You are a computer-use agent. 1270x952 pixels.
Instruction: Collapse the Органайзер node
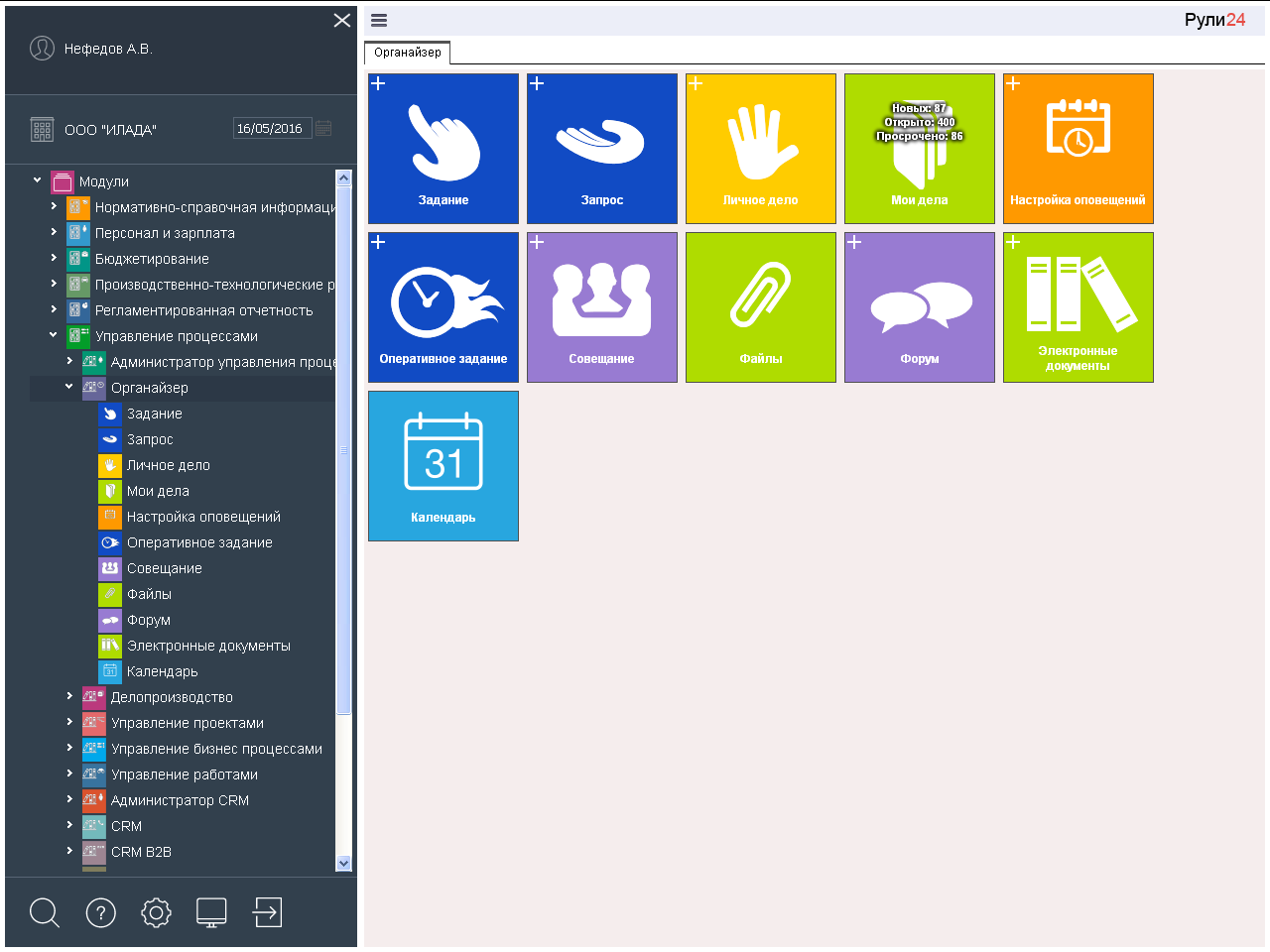coord(69,387)
